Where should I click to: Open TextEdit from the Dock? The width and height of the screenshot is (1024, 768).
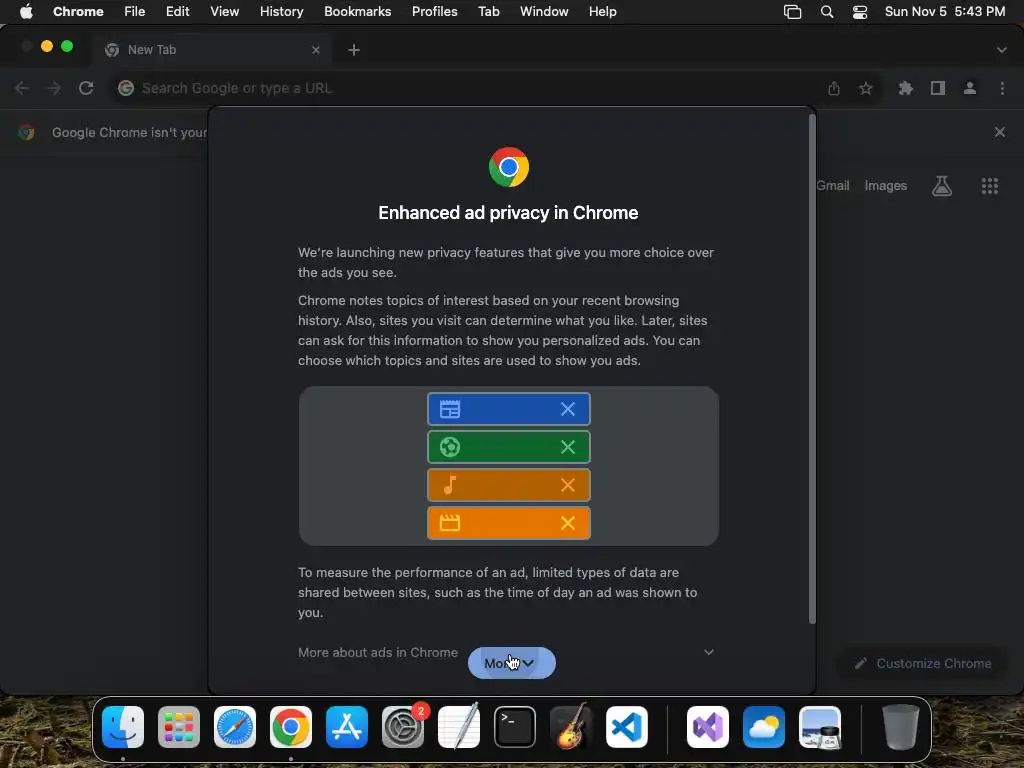[x=458, y=727]
